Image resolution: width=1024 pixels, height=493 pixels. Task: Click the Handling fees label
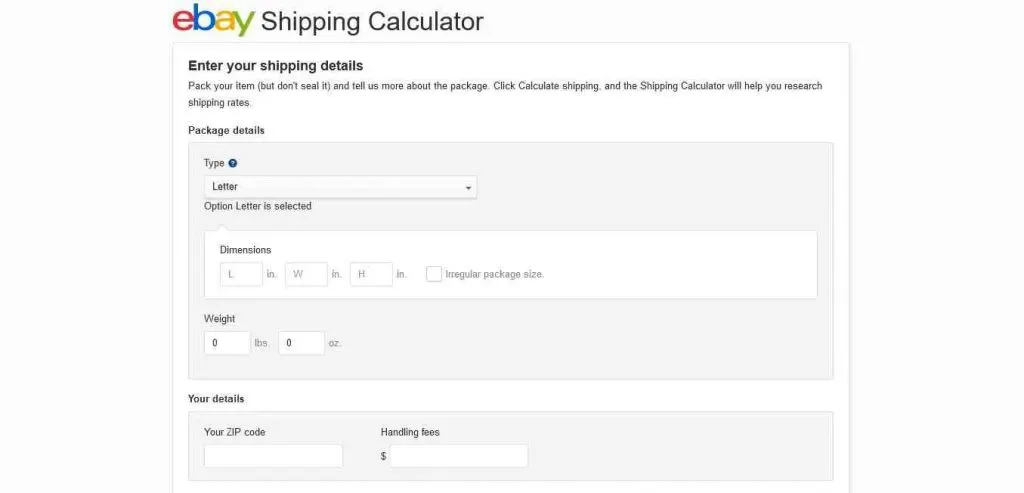pyautogui.click(x=410, y=432)
